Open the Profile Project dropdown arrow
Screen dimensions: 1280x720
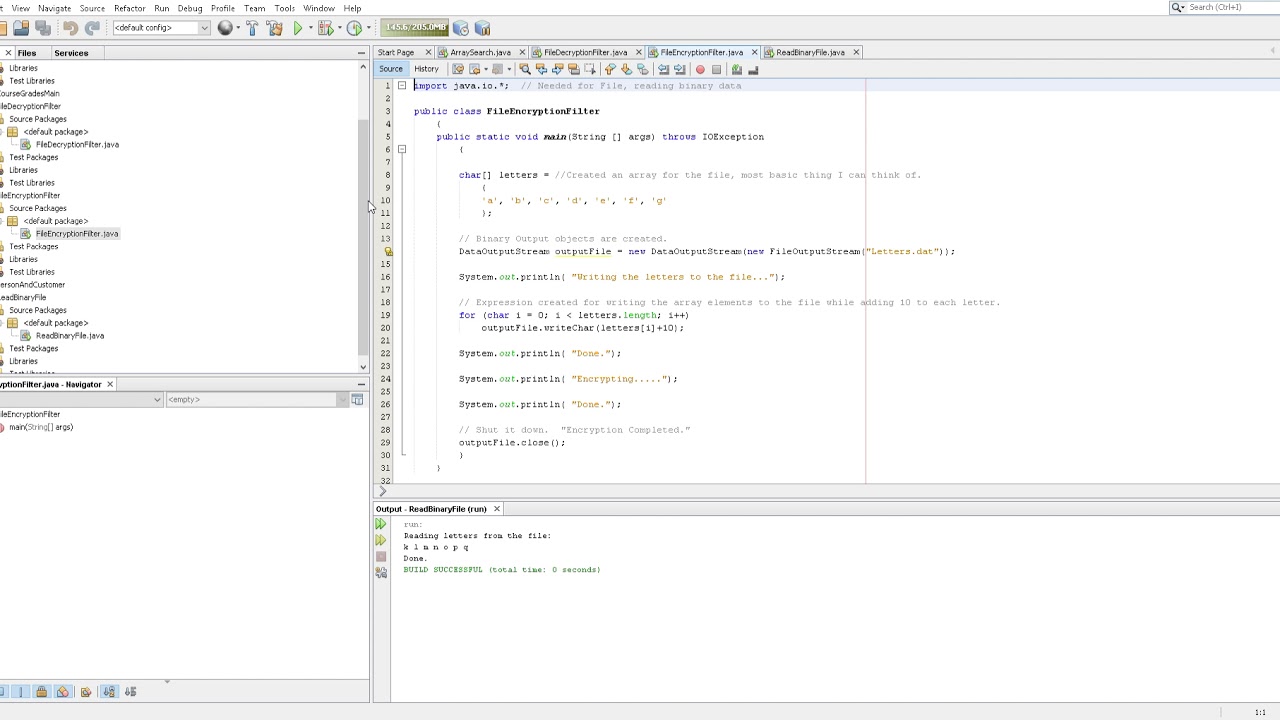coord(369,28)
